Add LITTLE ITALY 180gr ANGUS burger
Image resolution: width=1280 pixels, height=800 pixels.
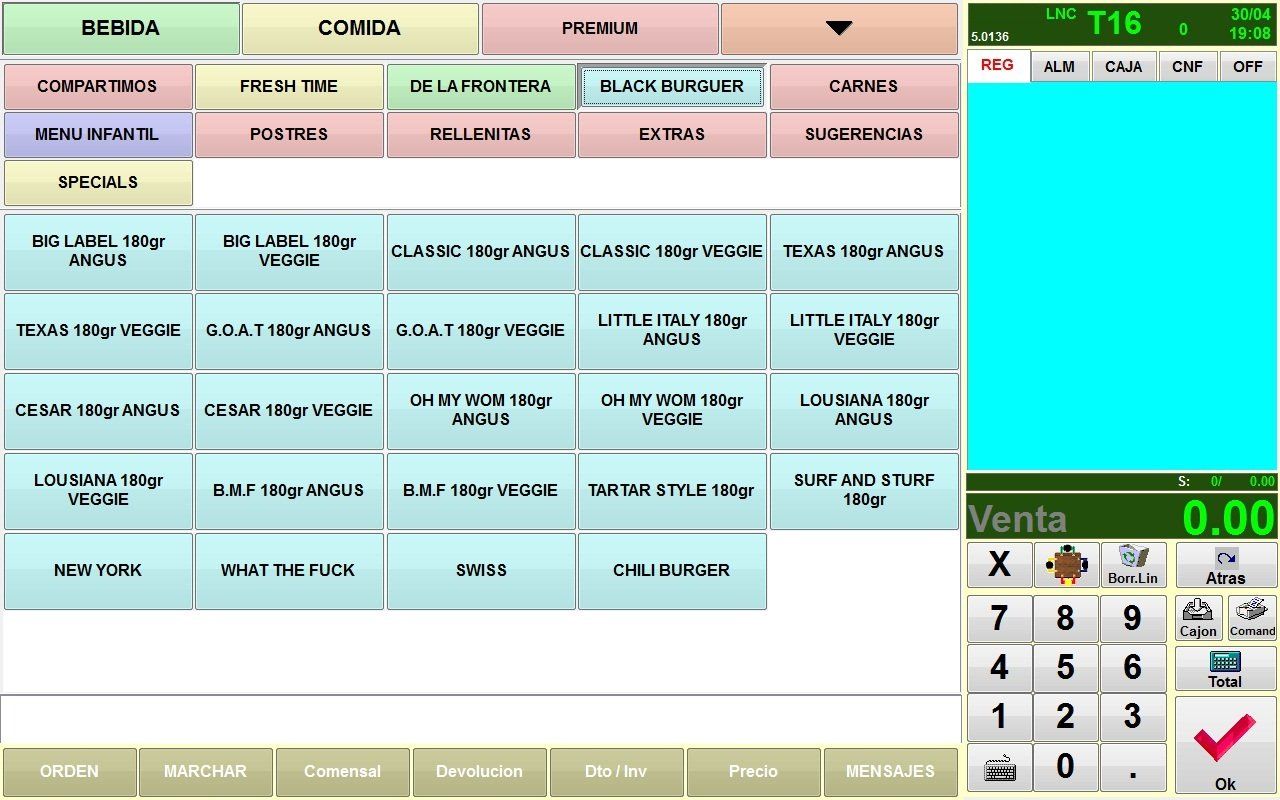(672, 331)
